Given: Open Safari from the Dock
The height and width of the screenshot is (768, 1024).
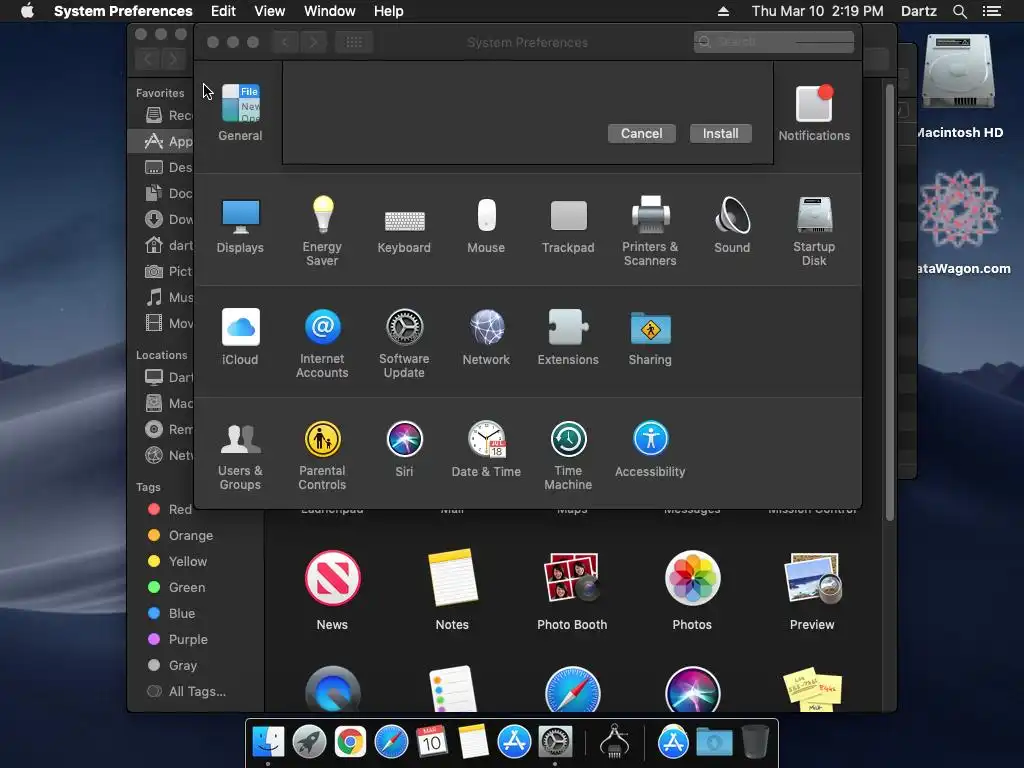Looking at the screenshot, I should [391, 742].
